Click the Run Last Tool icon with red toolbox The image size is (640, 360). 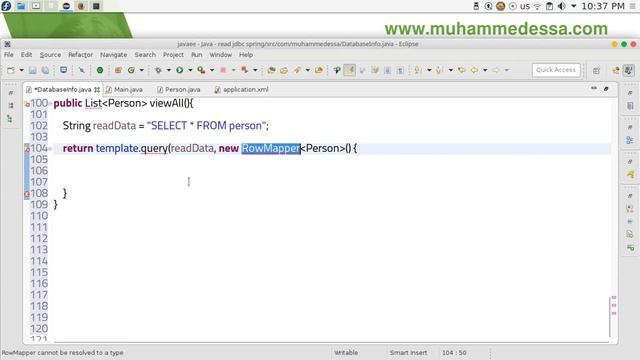(201, 70)
